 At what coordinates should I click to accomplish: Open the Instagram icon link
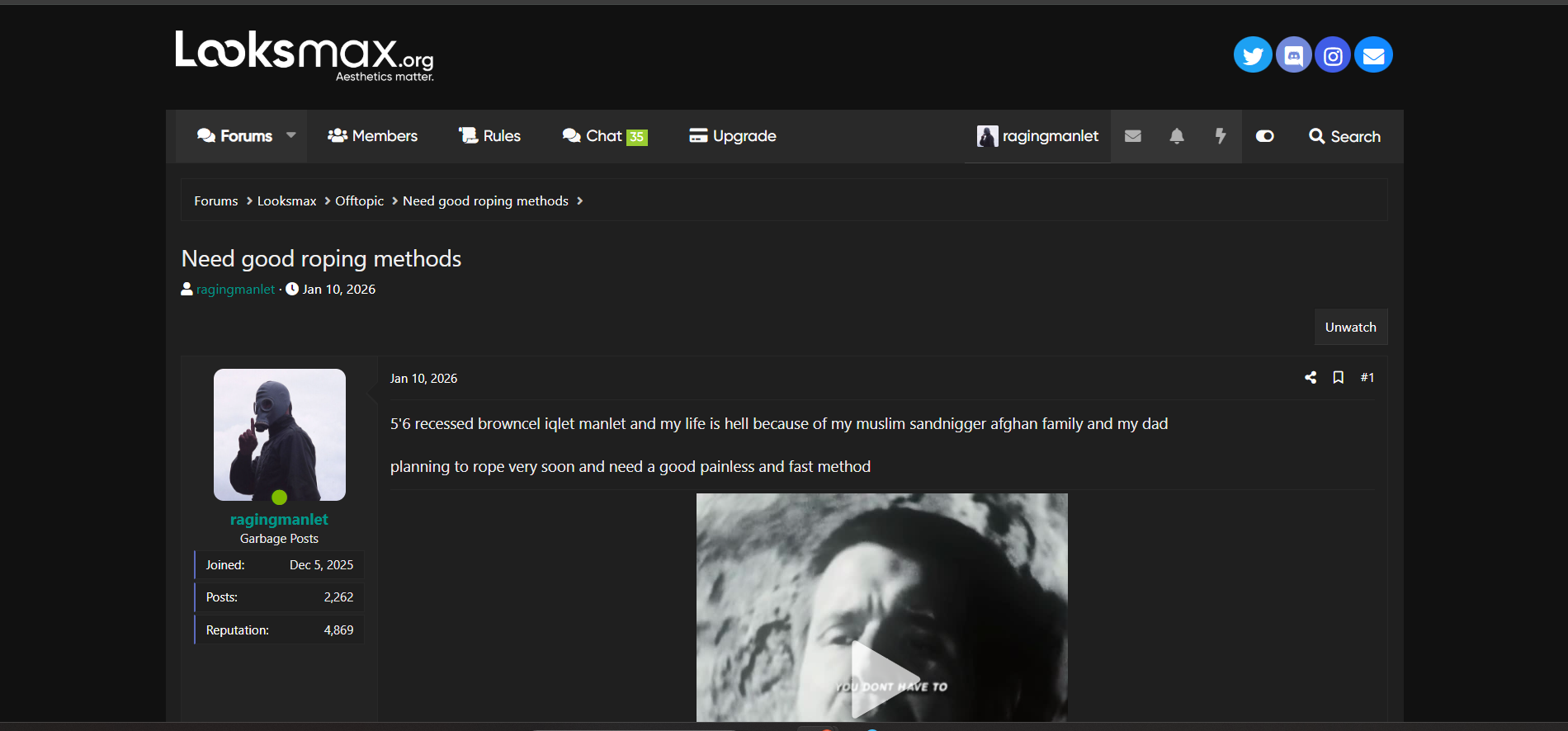point(1332,55)
